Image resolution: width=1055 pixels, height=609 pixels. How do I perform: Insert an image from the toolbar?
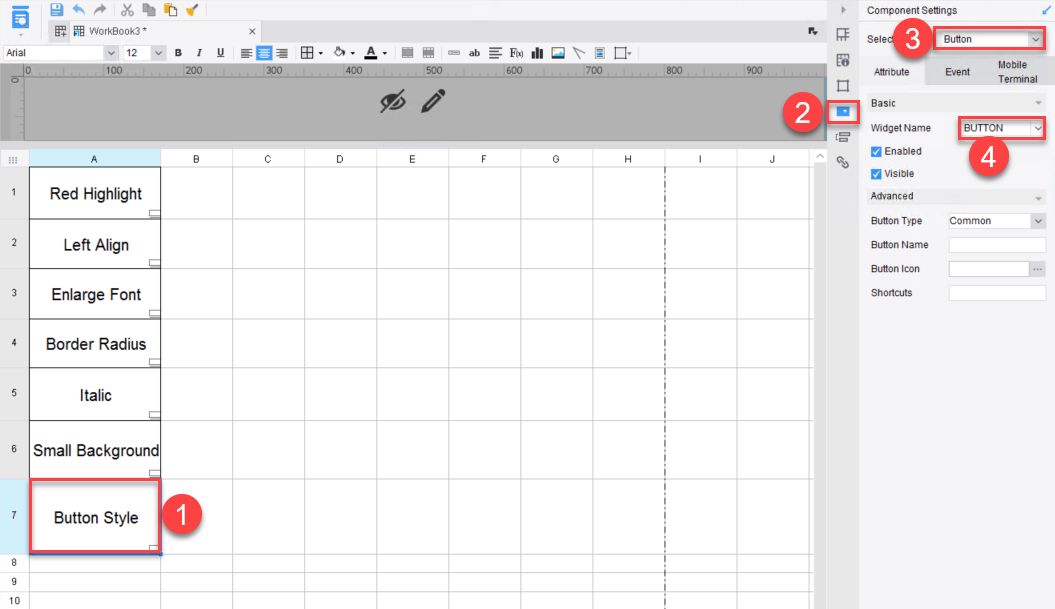pyautogui.click(x=558, y=52)
